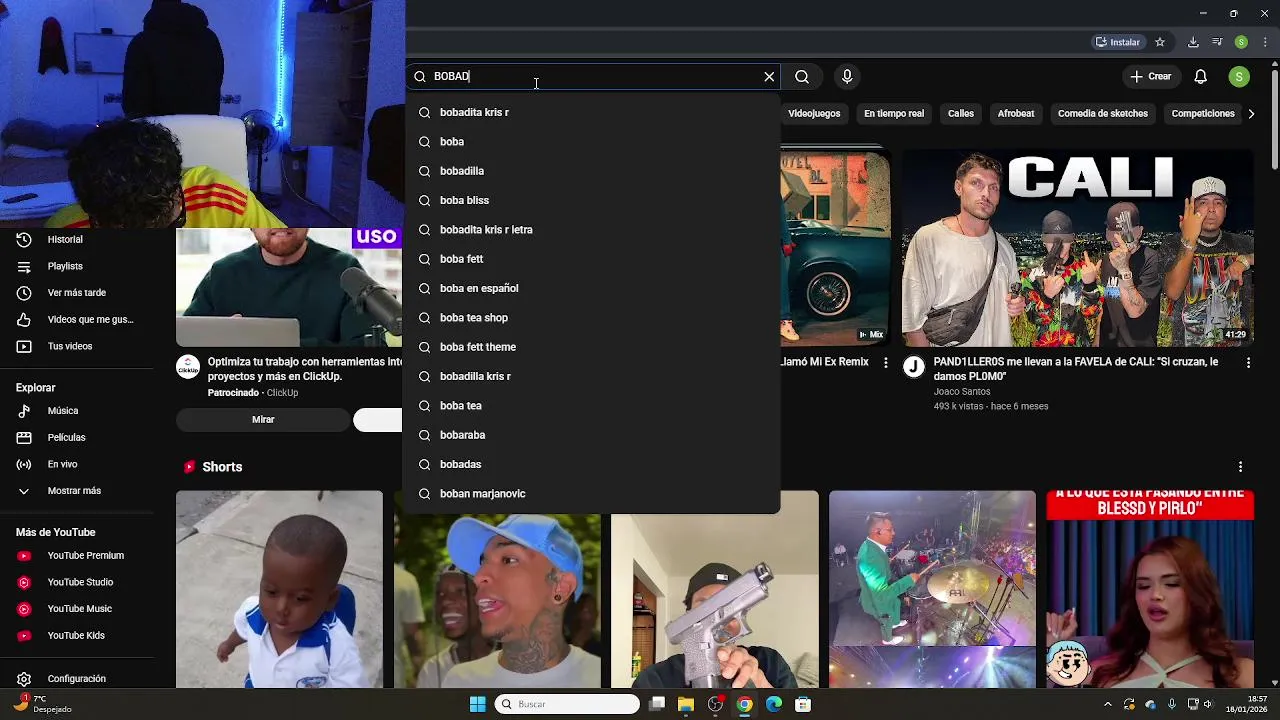The image size is (1280, 720).
Task: Click the Instalar app button in address bar
Action: coord(1117,42)
